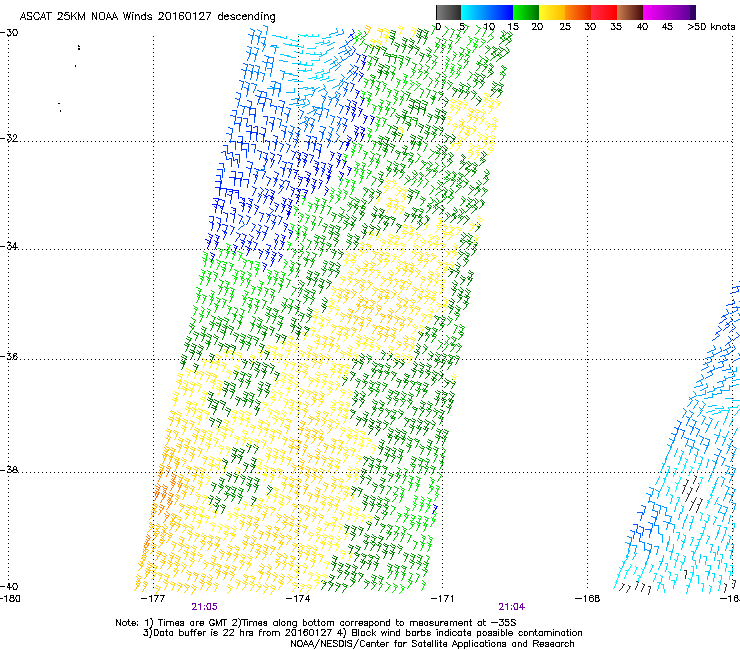Screen dimensions: 740x650
Task: Click the legend value '35'
Action: [x=616, y=27]
